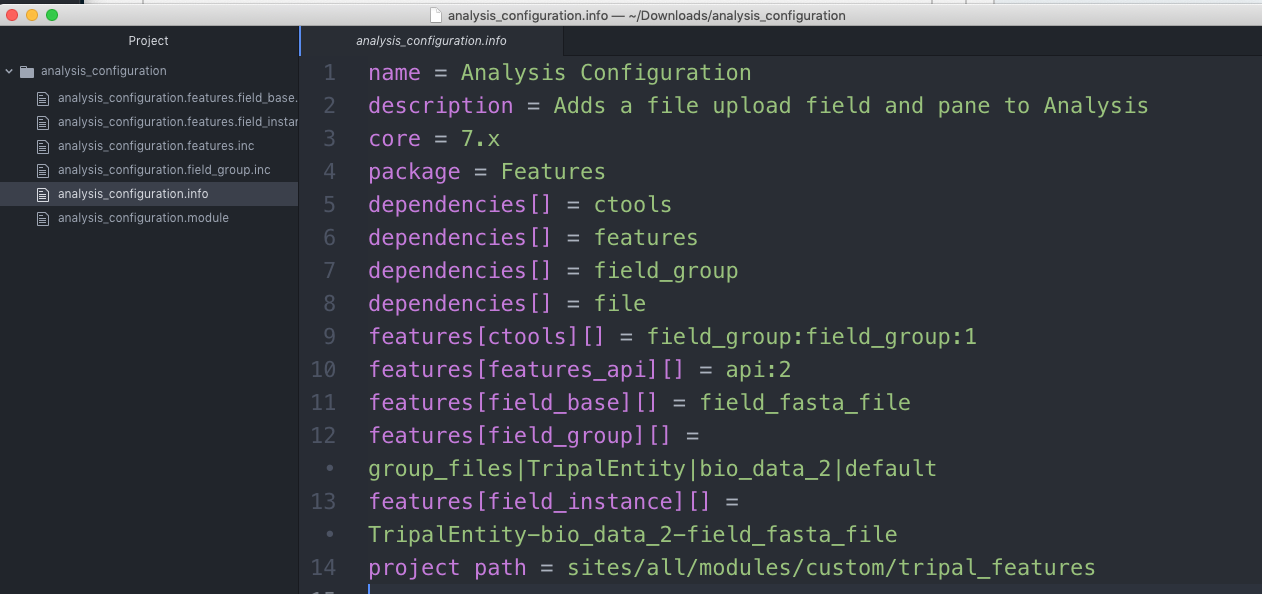Switch to the analysis_configuration.info editor tab
This screenshot has height=594, width=1262.
click(x=431, y=41)
